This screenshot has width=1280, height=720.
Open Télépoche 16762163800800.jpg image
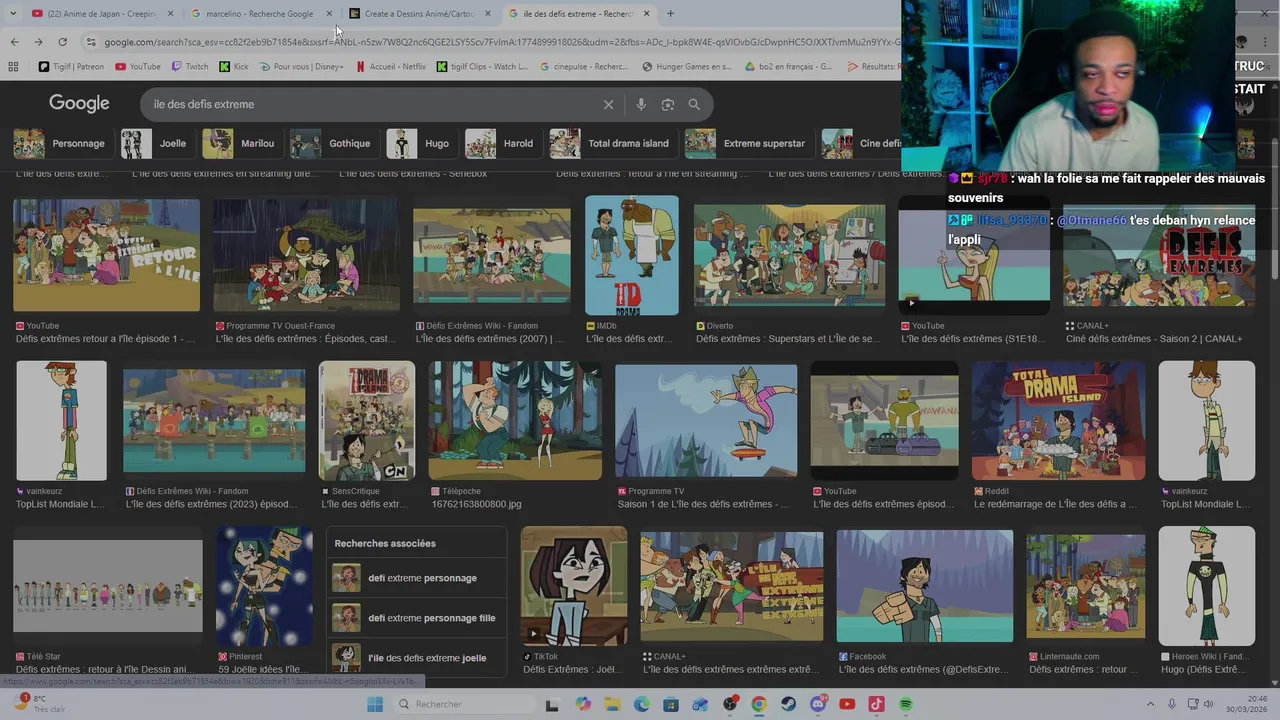(515, 421)
